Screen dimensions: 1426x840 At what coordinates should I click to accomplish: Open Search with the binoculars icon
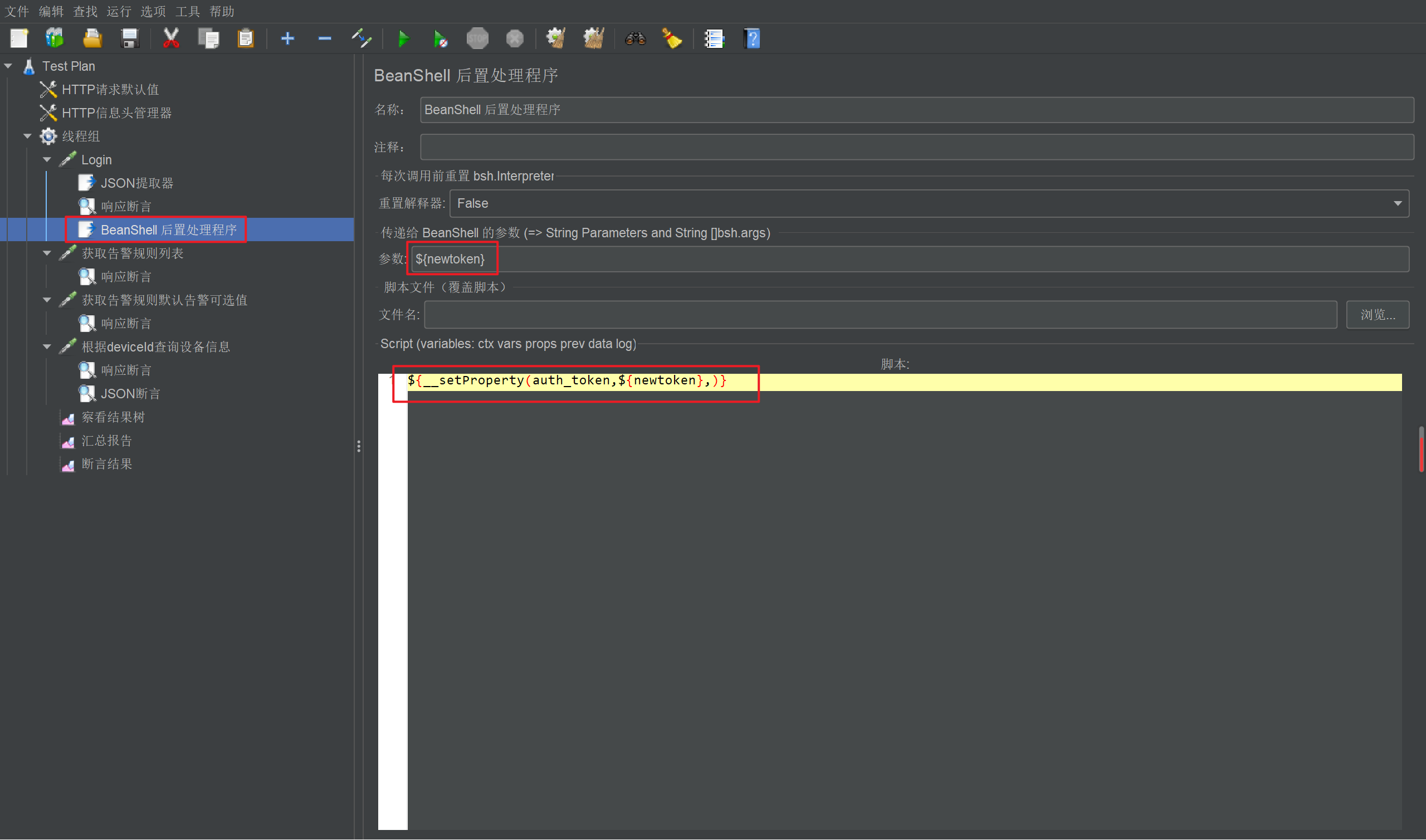635,38
